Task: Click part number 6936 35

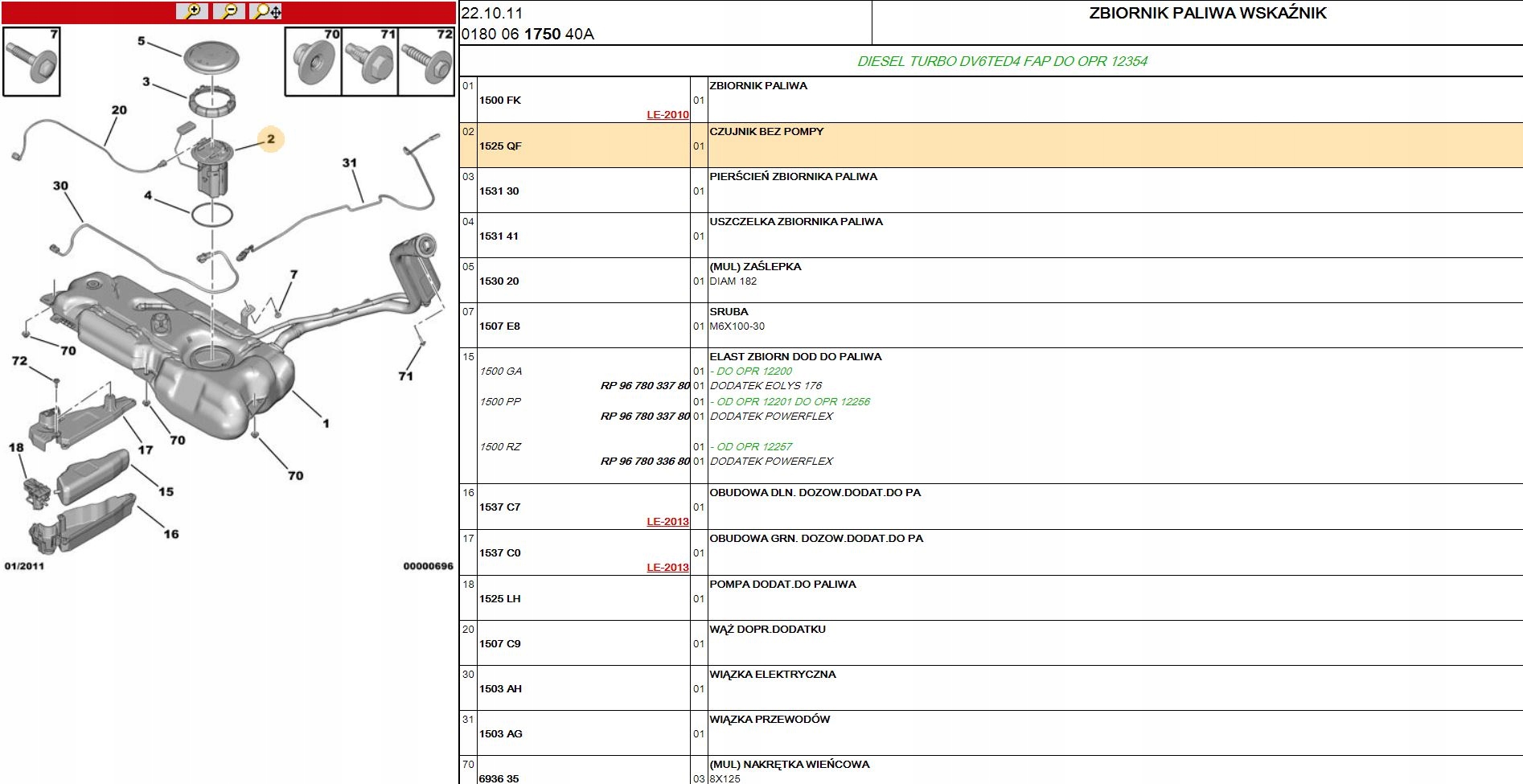Action: pyautogui.click(x=499, y=778)
